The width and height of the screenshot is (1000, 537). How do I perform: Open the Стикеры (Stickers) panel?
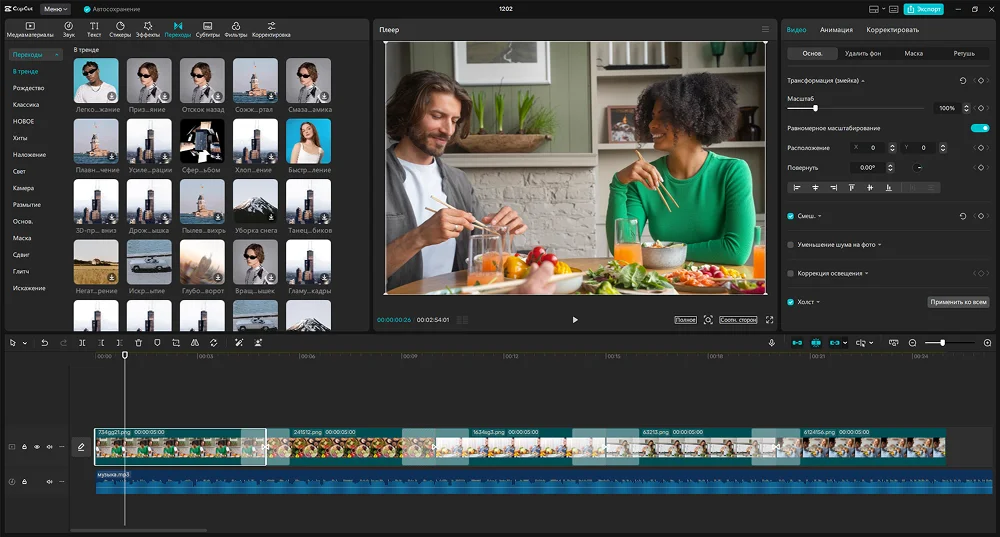pos(120,29)
